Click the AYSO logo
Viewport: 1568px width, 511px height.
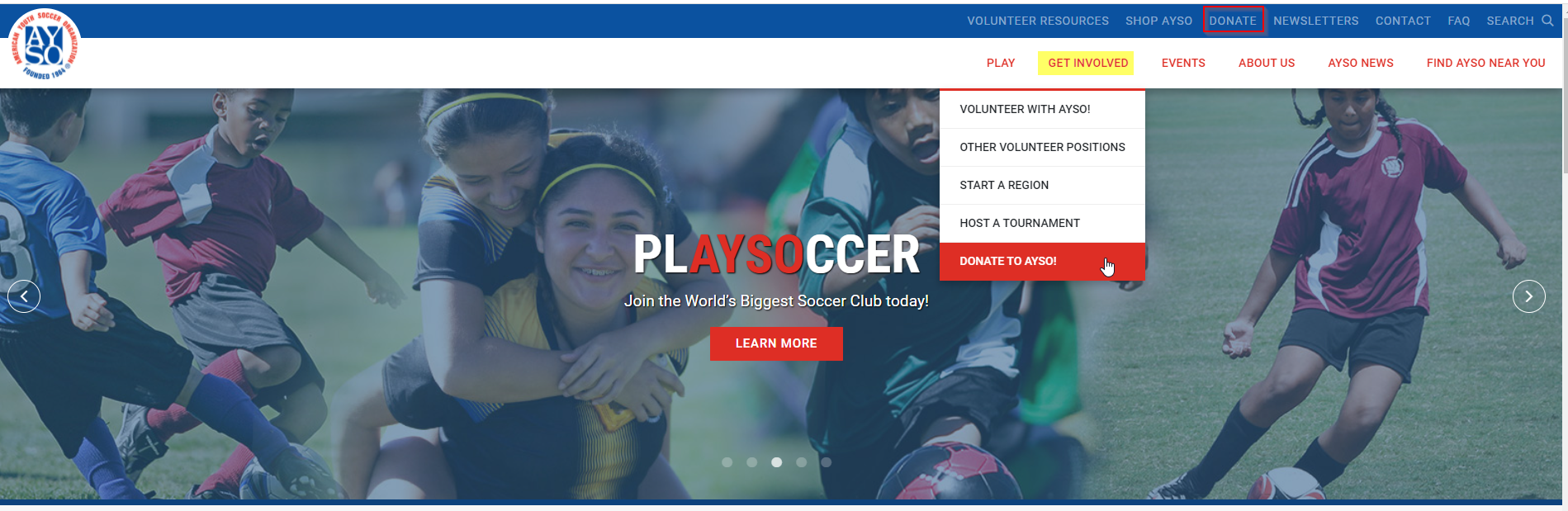tap(45, 45)
